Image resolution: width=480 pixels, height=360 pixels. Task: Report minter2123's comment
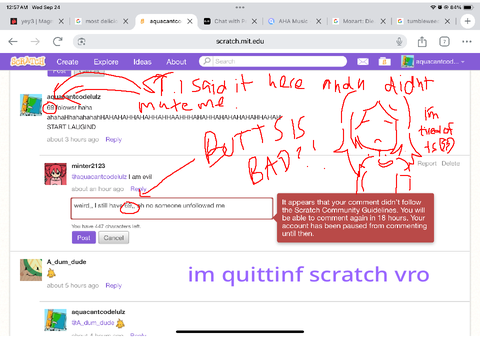(427, 164)
